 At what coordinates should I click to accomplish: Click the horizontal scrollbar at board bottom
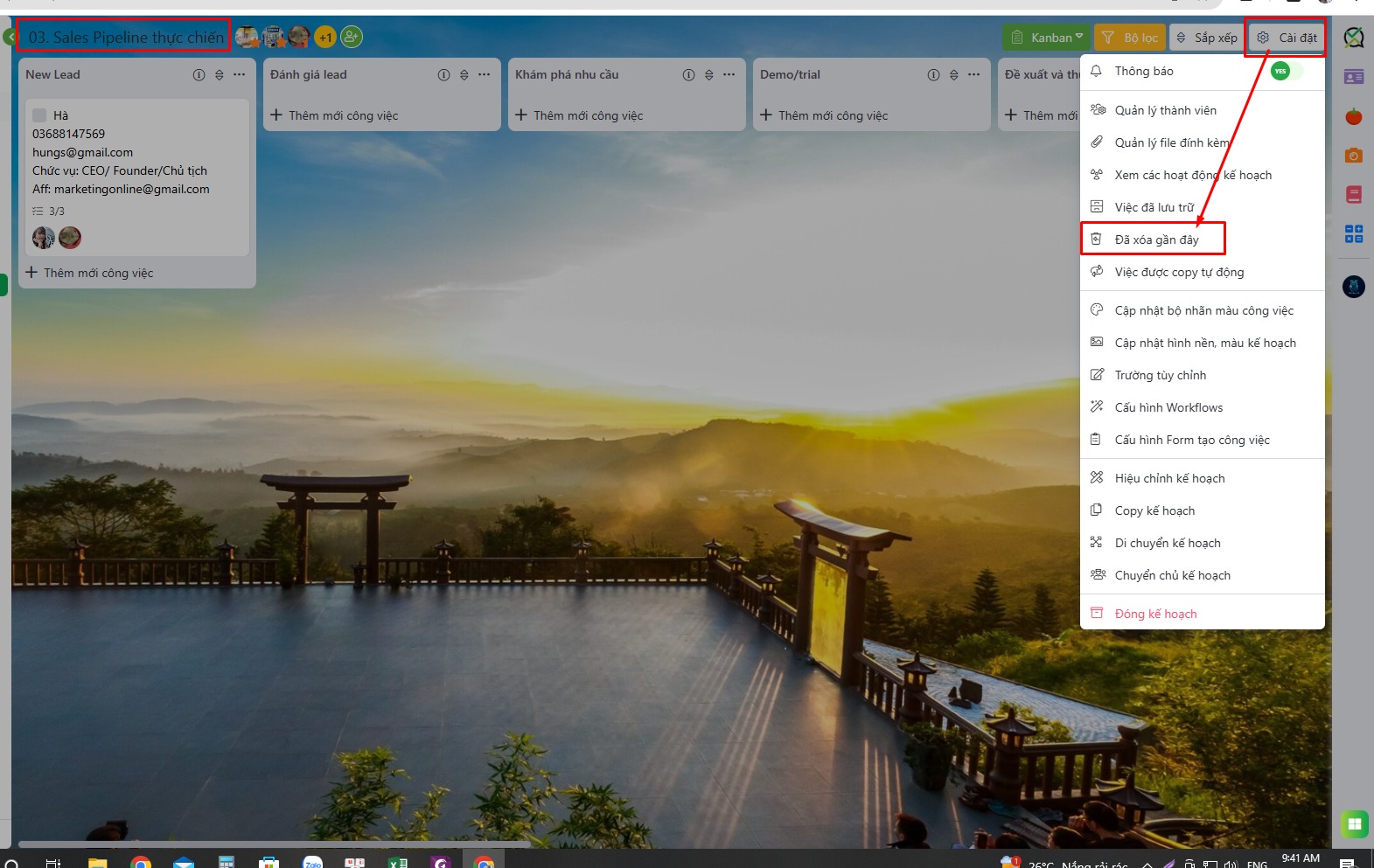(274, 844)
